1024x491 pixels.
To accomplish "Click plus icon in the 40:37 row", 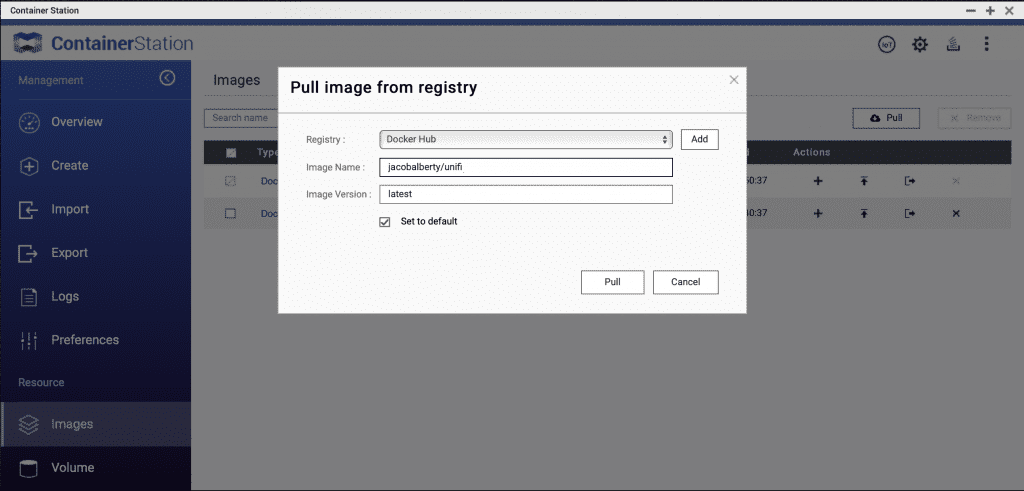I will pyautogui.click(x=818, y=214).
